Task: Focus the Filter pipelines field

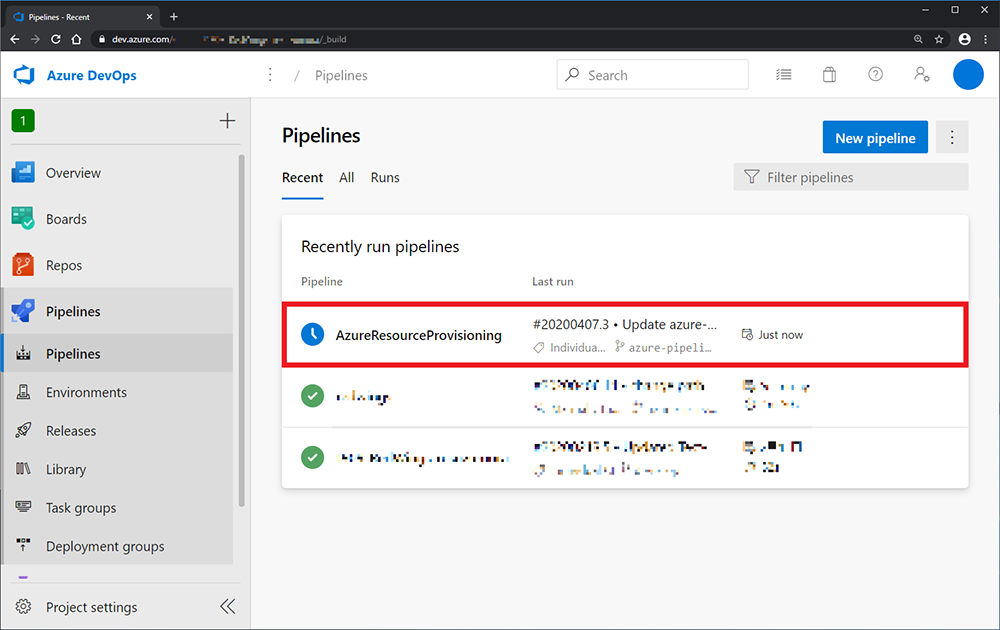Action: (851, 177)
